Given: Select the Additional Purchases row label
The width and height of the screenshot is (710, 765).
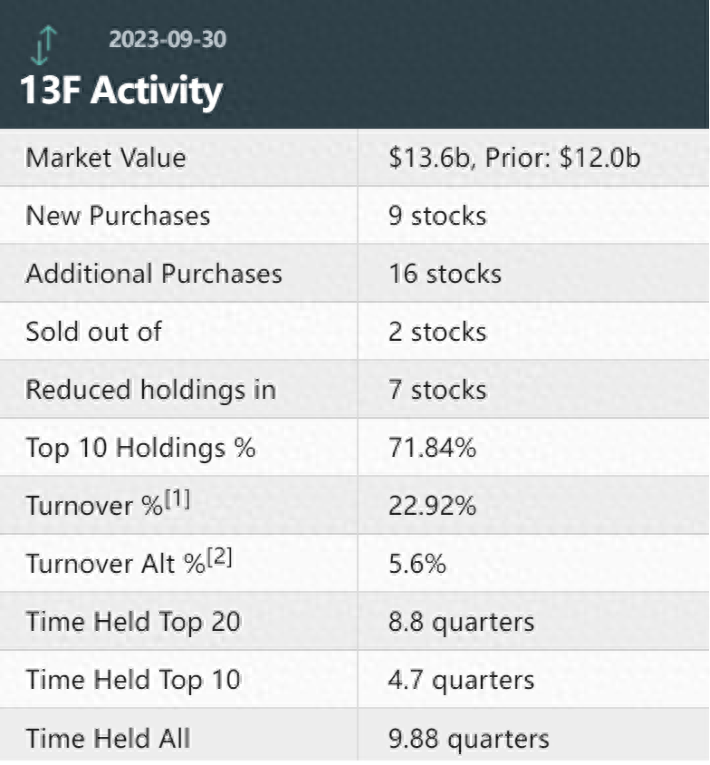Looking at the screenshot, I should coord(154,274).
